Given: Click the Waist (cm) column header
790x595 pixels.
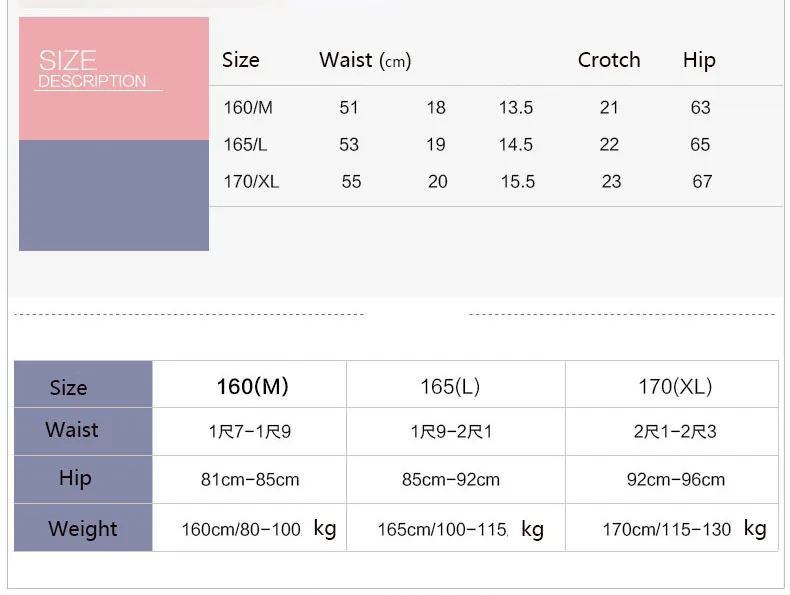Looking at the screenshot, I should tap(365, 60).
